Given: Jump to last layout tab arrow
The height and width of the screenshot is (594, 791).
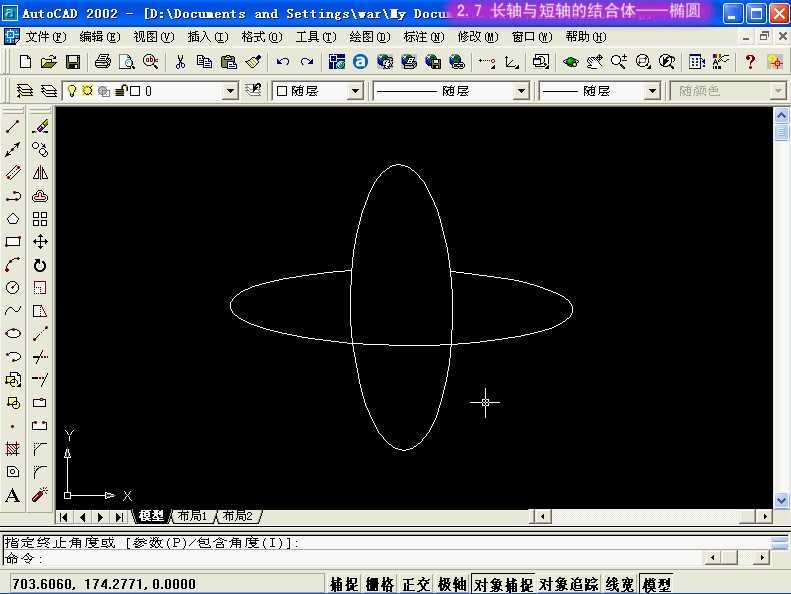Looking at the screenshot, I should click(x=119, y=517).
